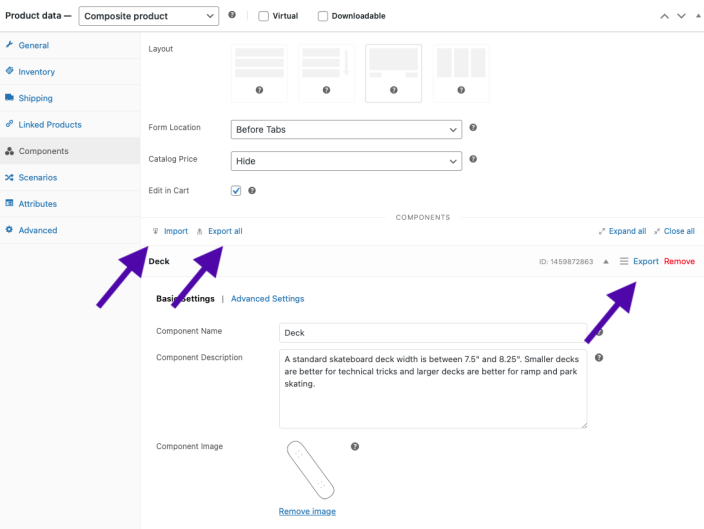704x529 pixels.
Task: Select the third layout option thumbnail
Action: (393, 72)
